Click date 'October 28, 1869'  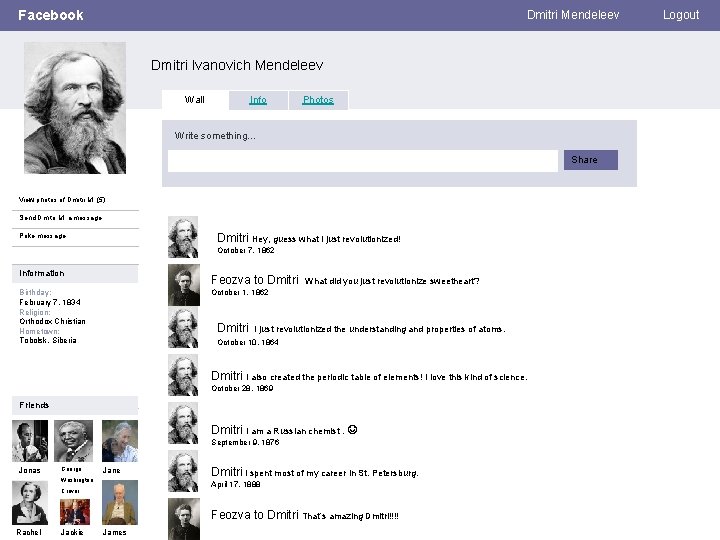click(x=242, y=388)
